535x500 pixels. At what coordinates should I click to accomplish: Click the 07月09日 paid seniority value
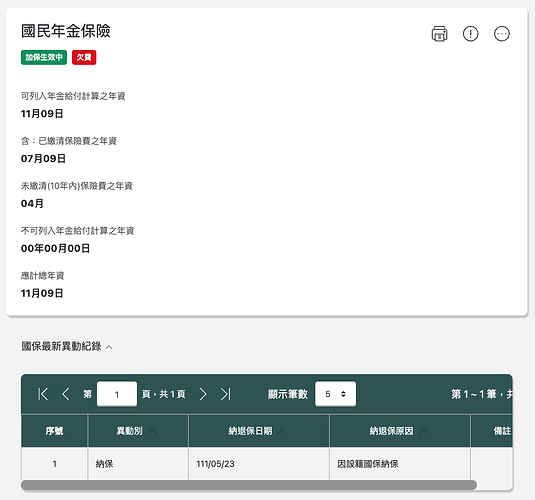43,158
